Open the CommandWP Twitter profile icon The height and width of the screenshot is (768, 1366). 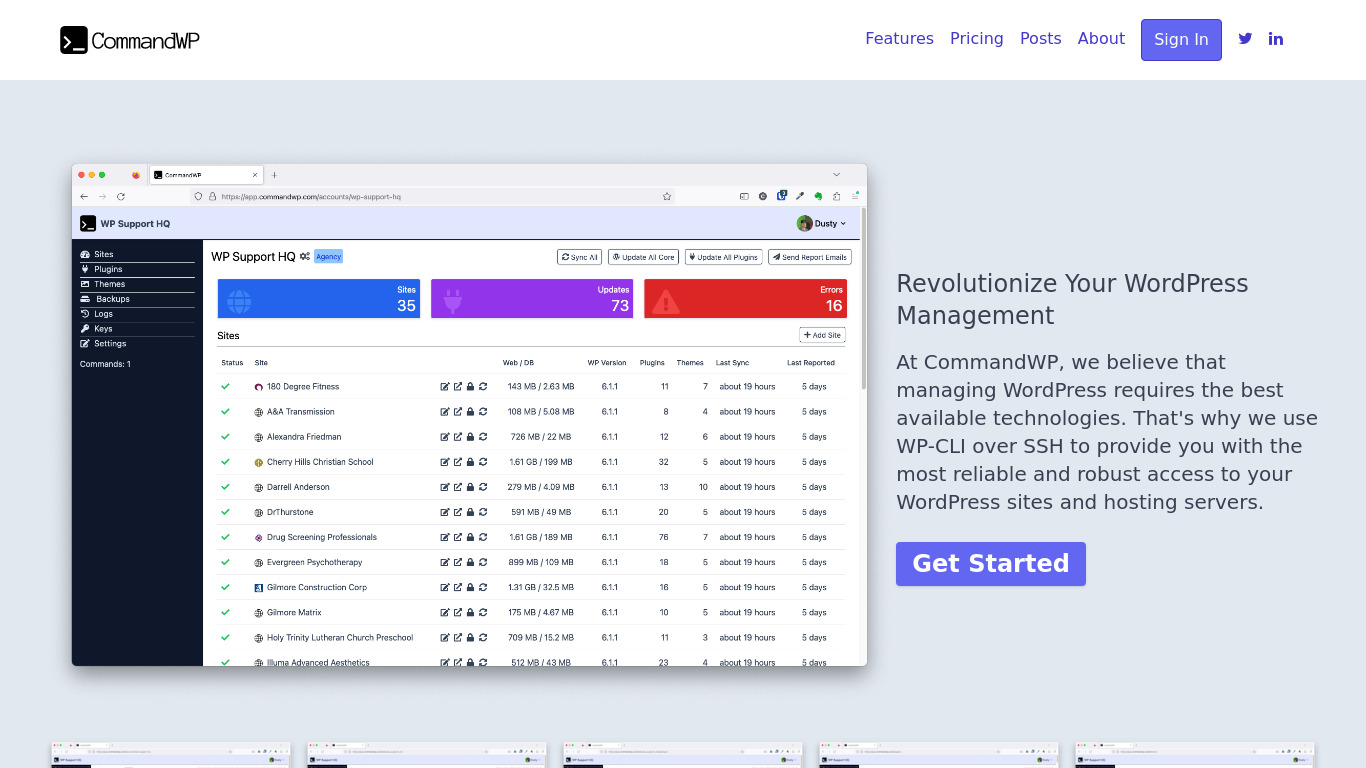click(x=1245, y=39)
